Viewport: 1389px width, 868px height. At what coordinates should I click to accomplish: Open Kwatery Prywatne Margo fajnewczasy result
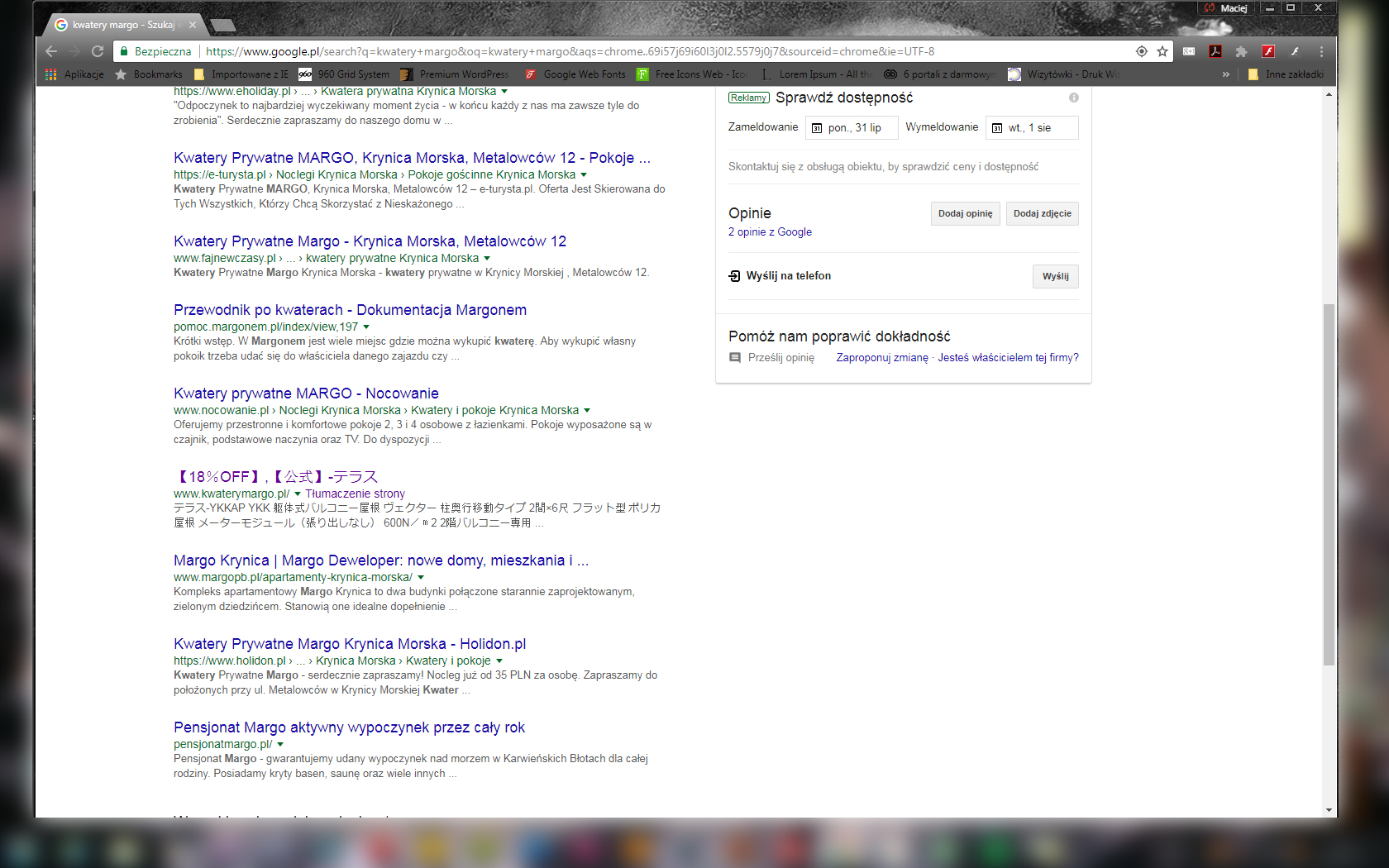tap(370, 241)
